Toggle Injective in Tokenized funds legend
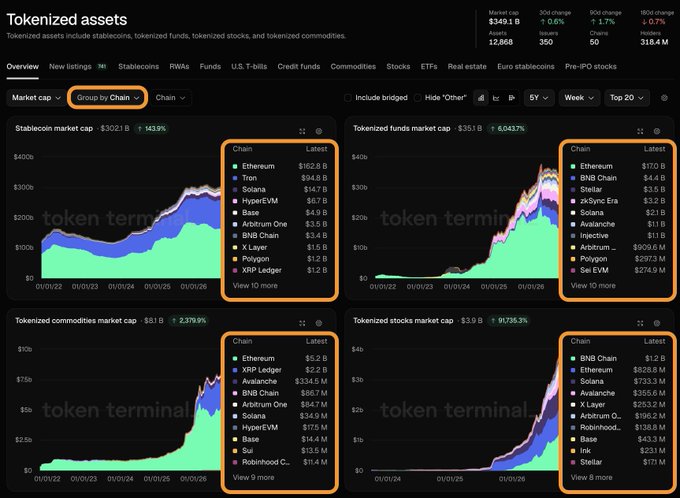Image resolution: width=680 pixels, height=498 pixels. point(618,236)
